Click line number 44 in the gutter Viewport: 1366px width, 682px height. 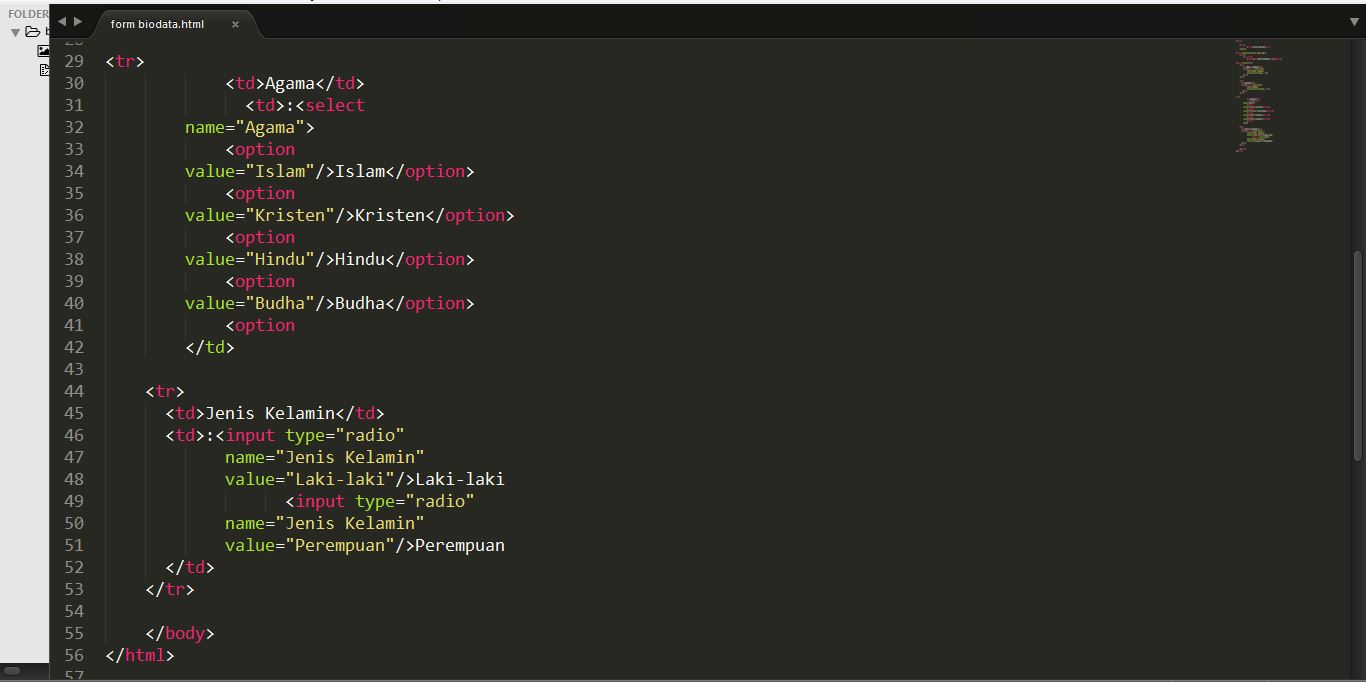(74, 391)
